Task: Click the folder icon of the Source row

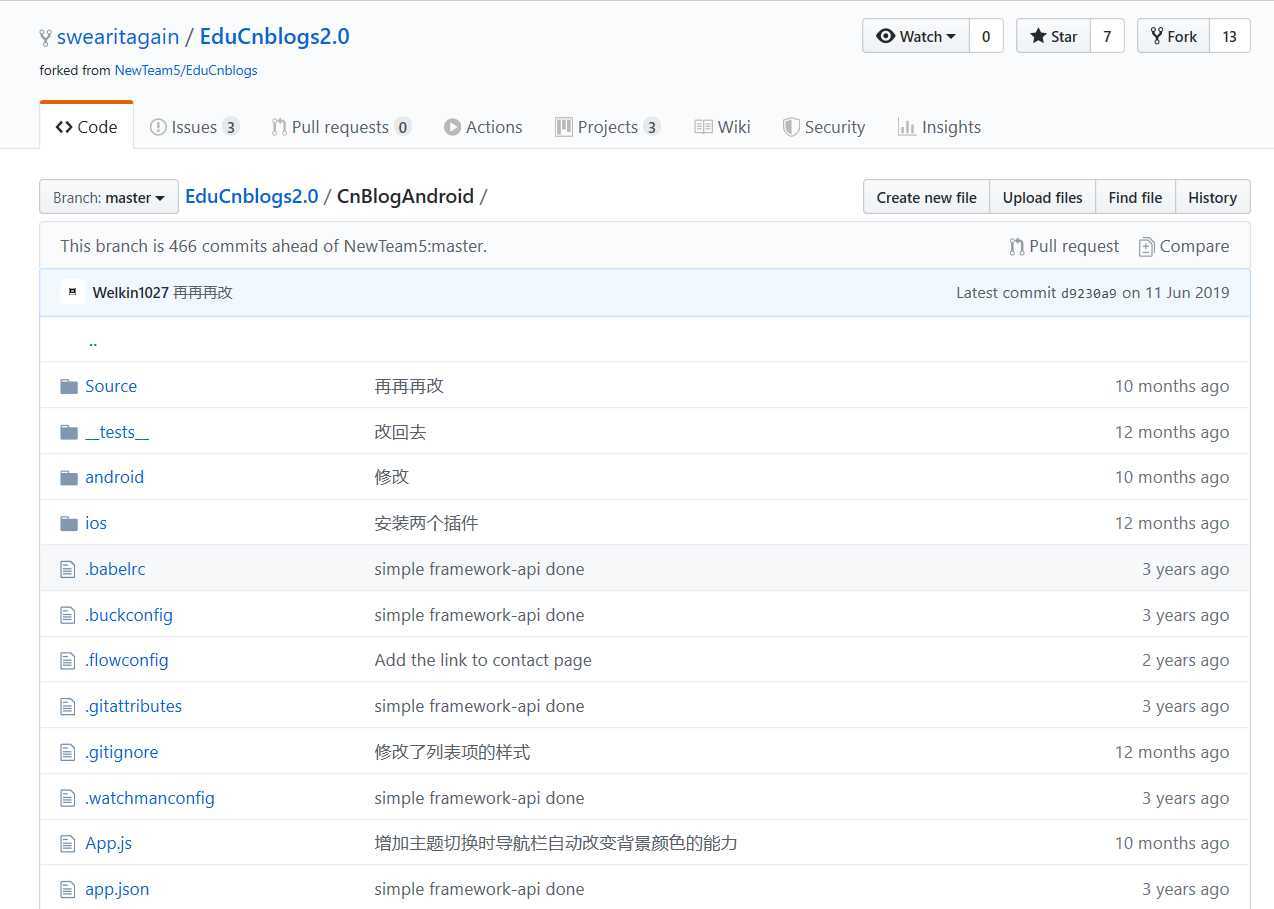Action: 69,386
